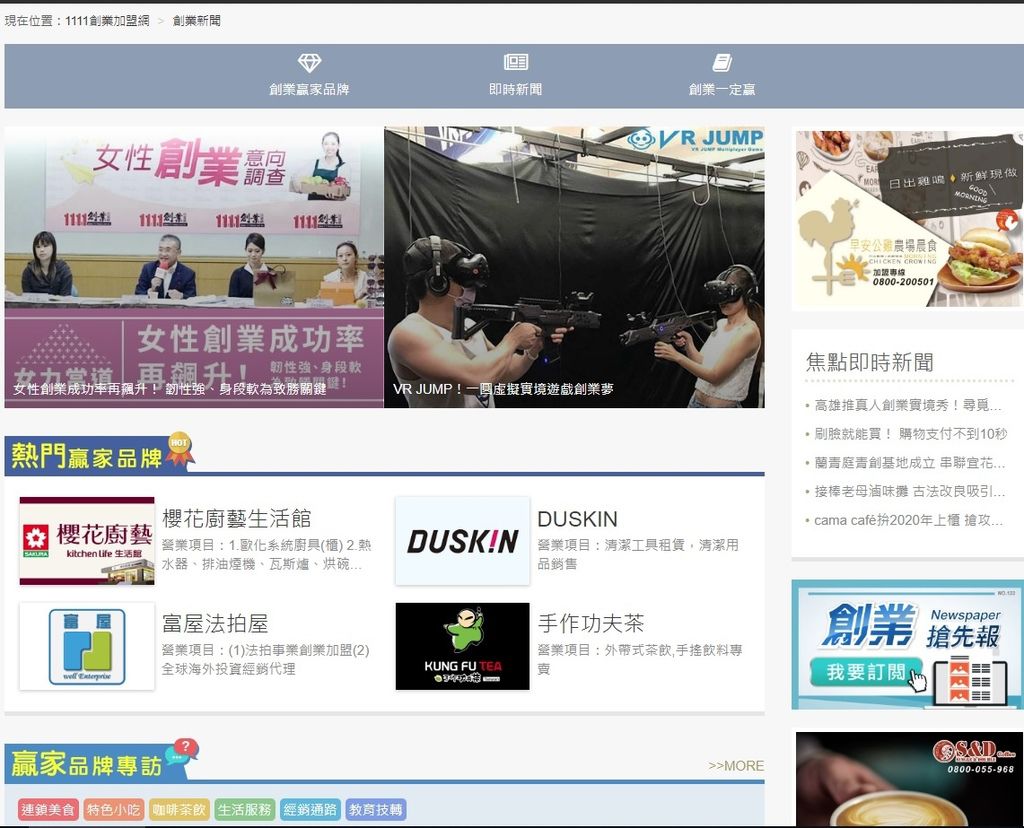Click the S&D Coffee advertisement banner

pyautogui.click(x=909, y=780)
